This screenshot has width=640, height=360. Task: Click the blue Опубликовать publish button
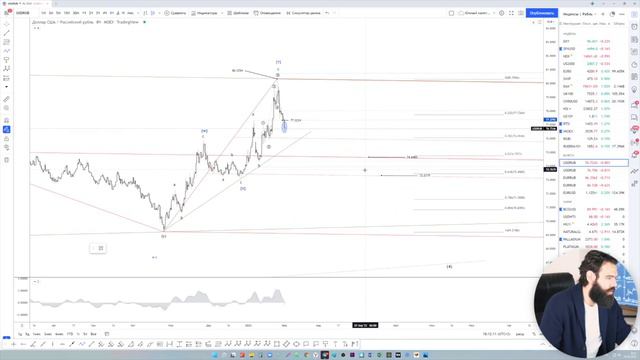tap(542, 13)
